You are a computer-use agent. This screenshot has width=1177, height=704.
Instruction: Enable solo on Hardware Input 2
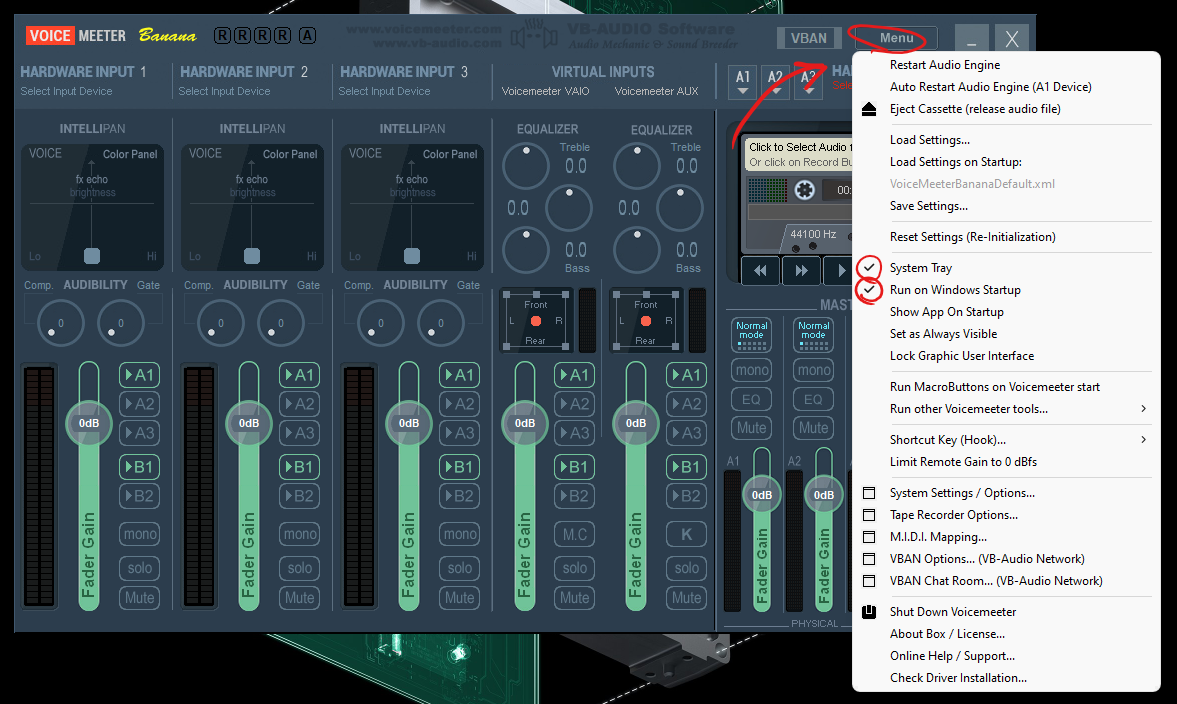pos(300,568)
